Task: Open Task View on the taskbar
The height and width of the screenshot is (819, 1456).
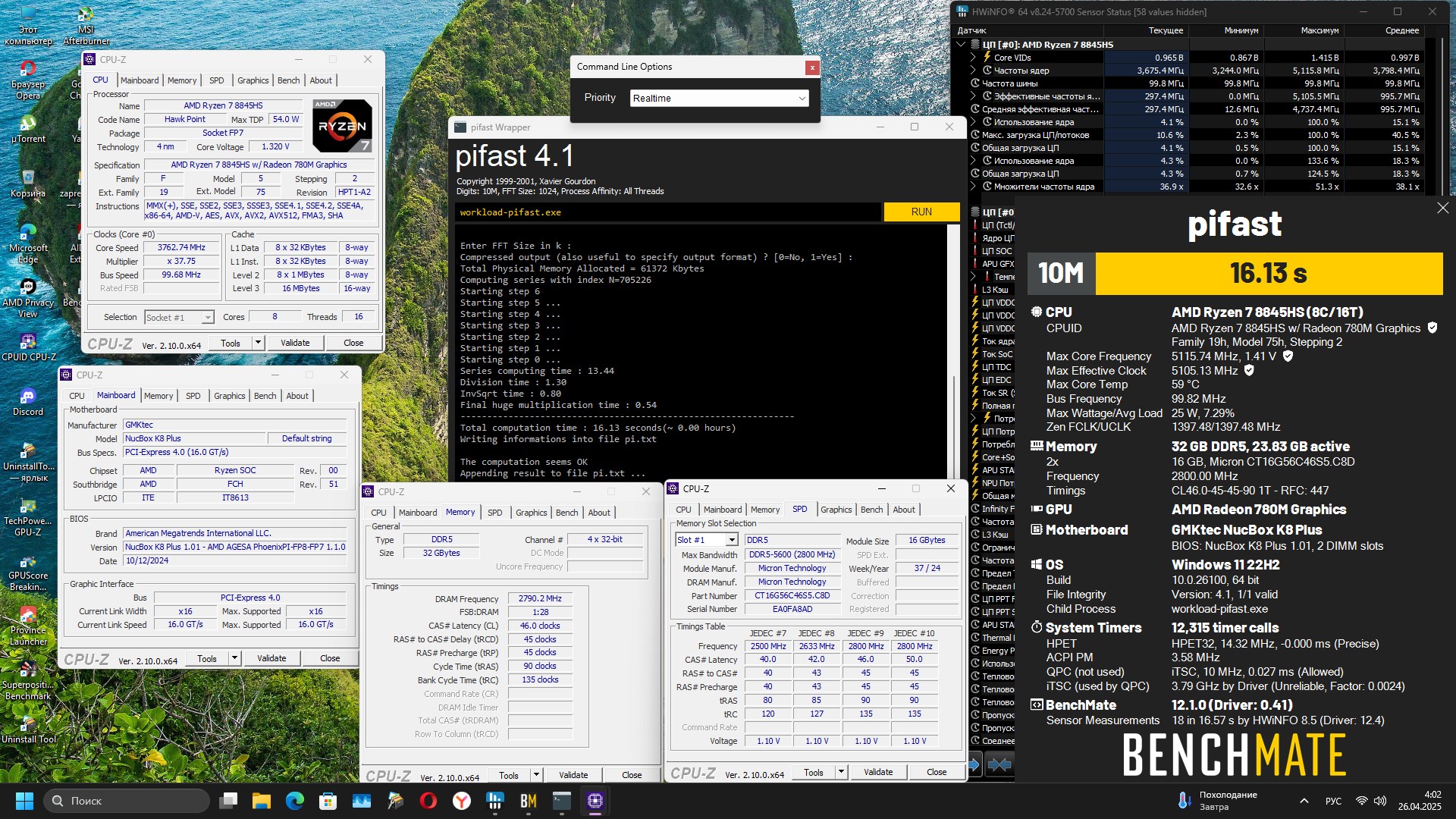Action: pos(228,801)
